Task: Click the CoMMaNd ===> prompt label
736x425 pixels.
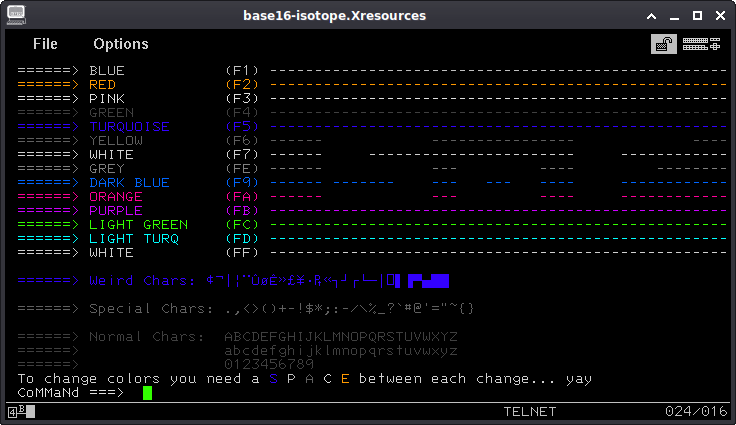Action: 71,393
